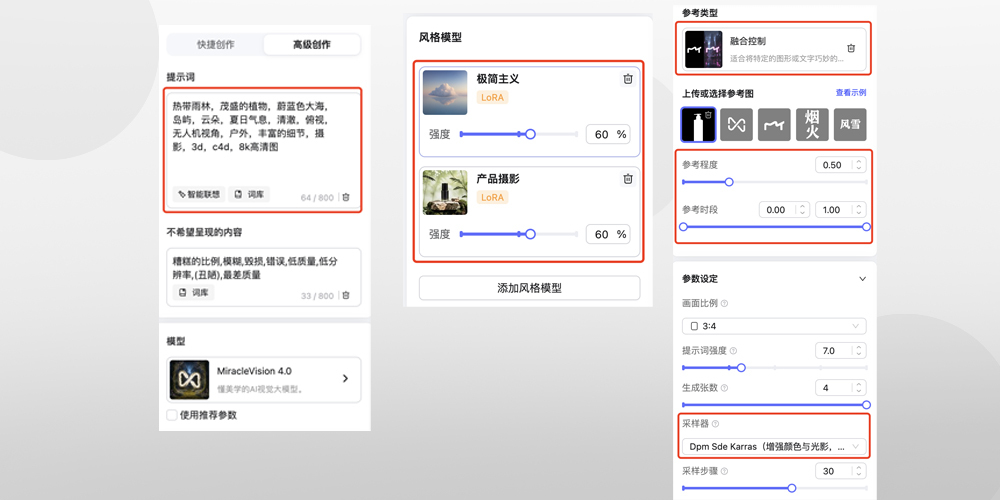Viewport: 1000px width, 500px height.
Task: Clear the prompt with its trash icon
Action: 346,198
